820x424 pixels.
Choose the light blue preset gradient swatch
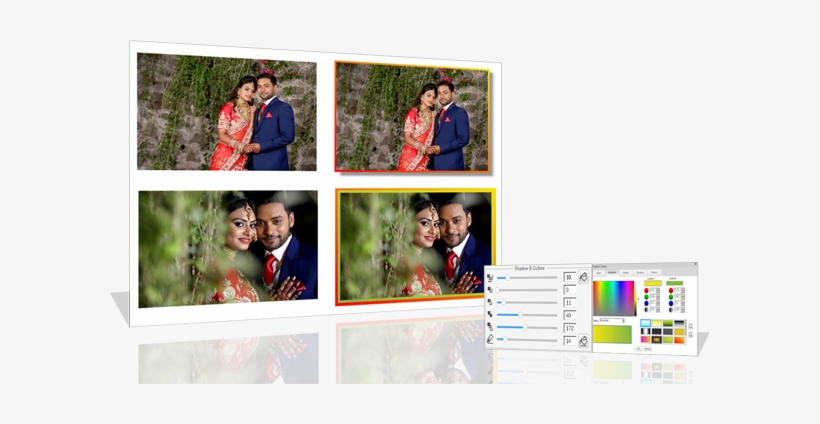point(645,324)
